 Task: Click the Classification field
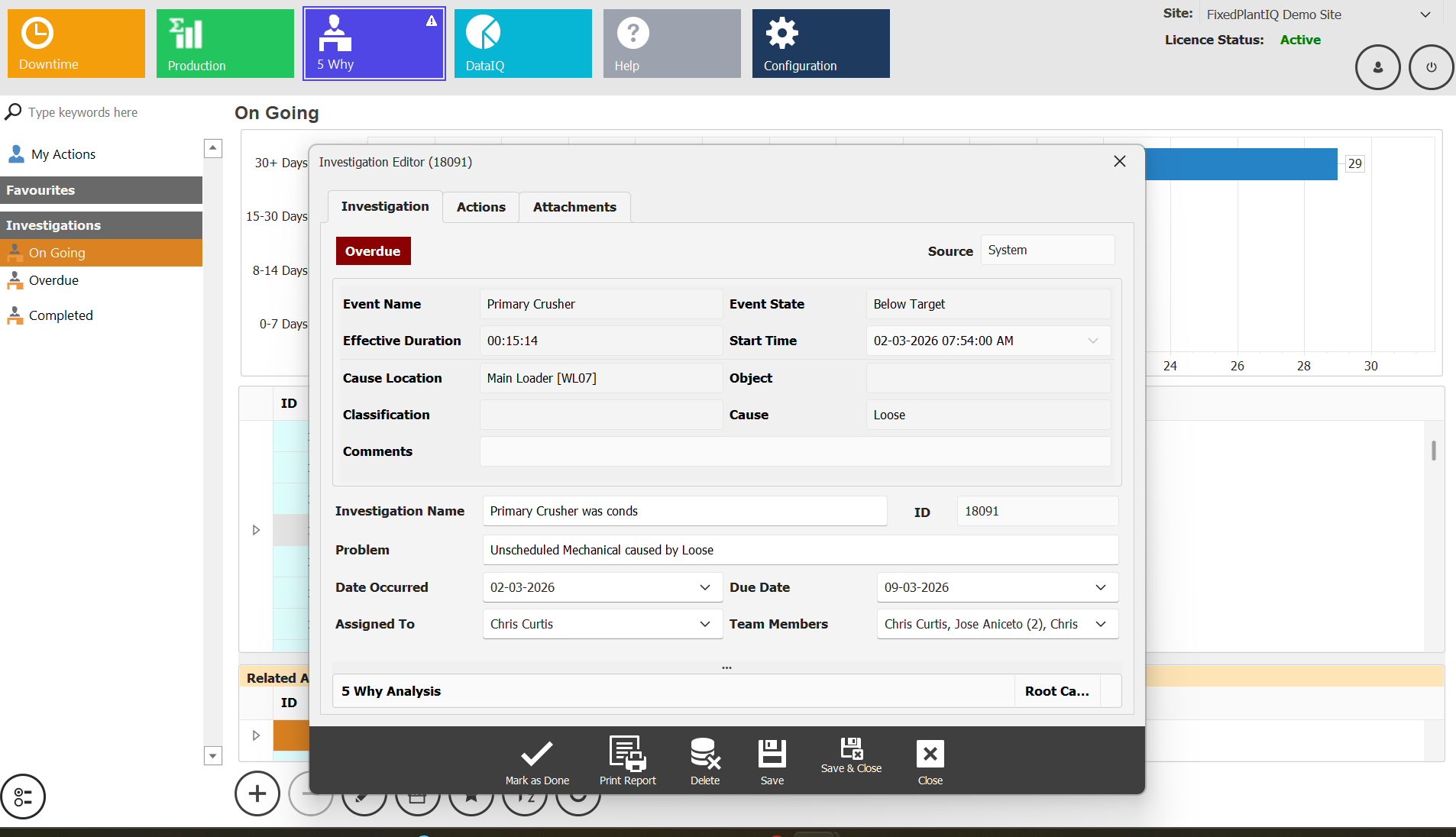pos(601,415)
